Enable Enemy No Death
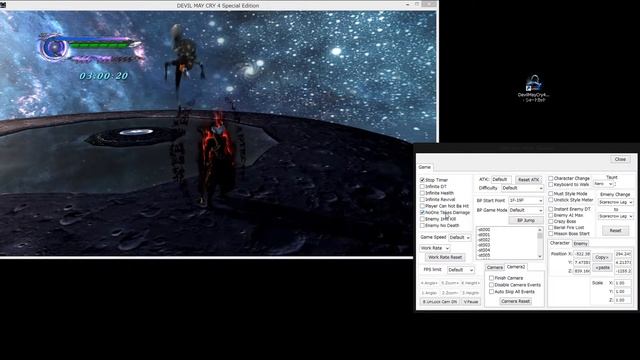This screenshot has height=360, width=640. pos(422,225)
